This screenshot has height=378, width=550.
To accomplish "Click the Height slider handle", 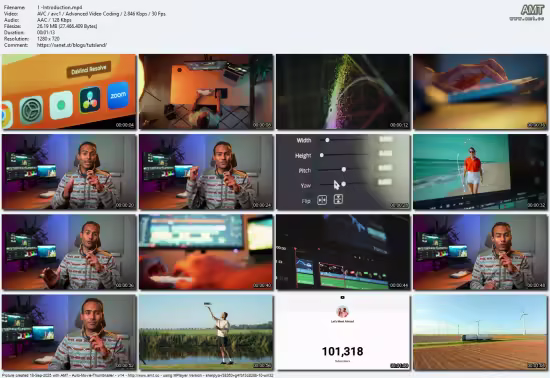I will click(x=321, y=155).
